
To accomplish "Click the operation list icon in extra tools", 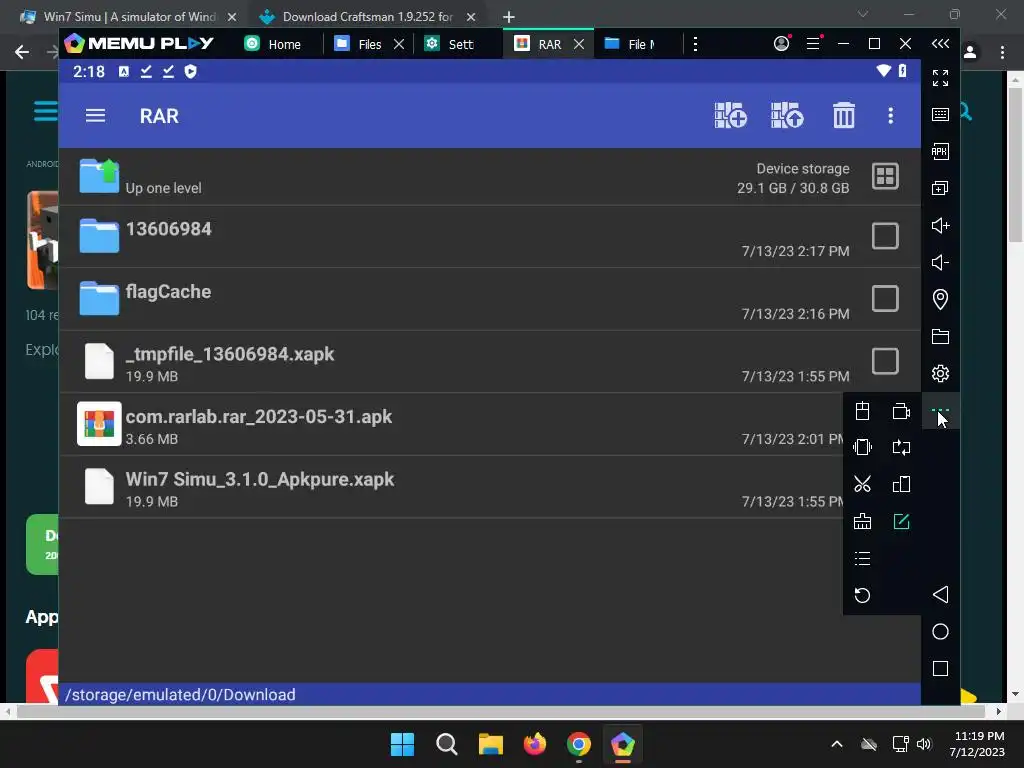I will coord(863,558).
